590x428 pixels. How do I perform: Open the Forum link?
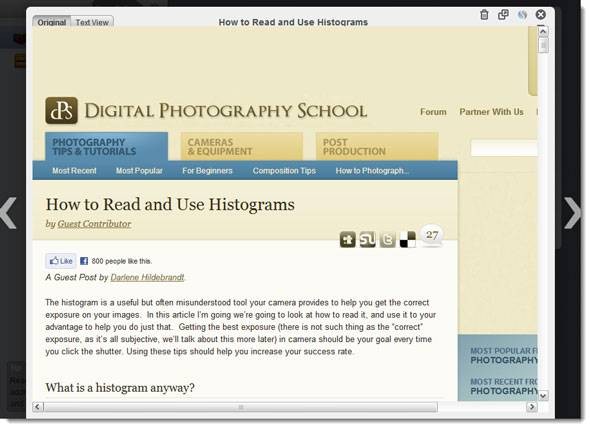point(433,112)
